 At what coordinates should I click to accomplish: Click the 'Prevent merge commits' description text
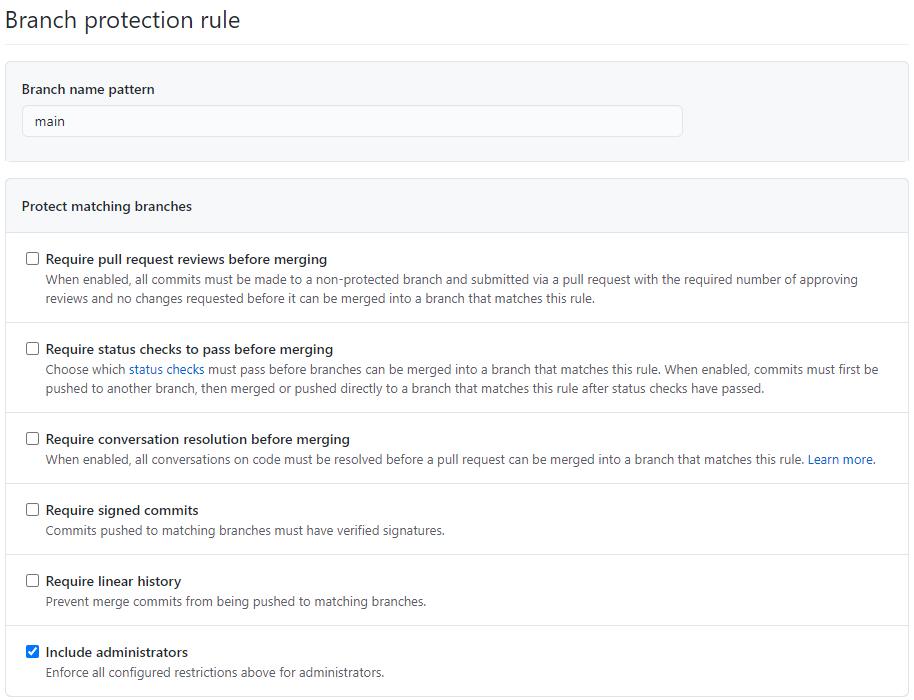click(x=235, y=601)
